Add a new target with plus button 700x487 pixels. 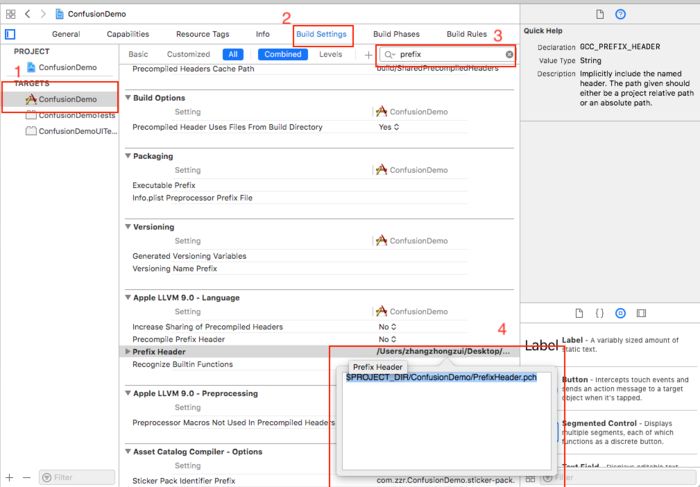9,477
